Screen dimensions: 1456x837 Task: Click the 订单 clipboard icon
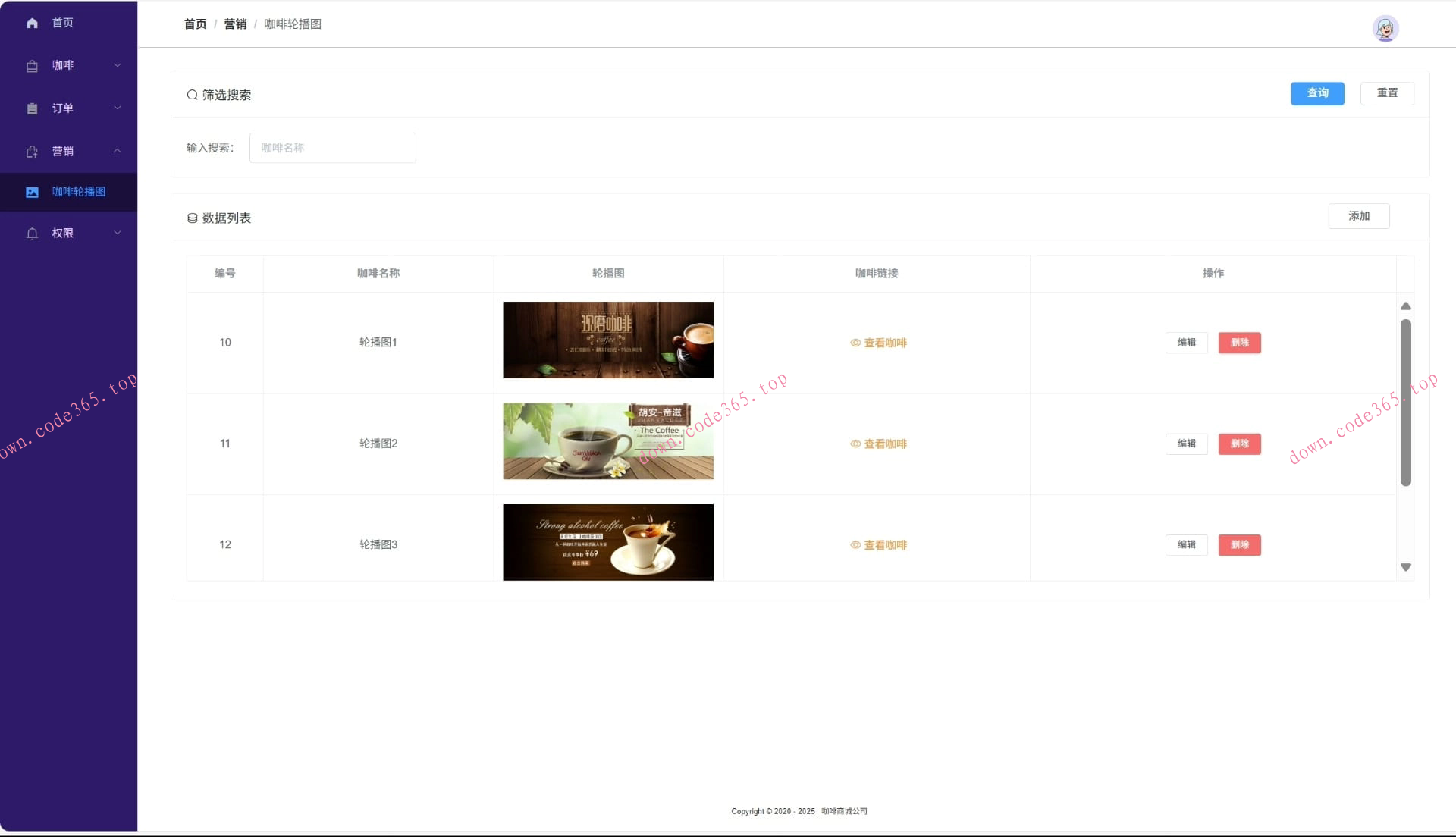point(32,108)
